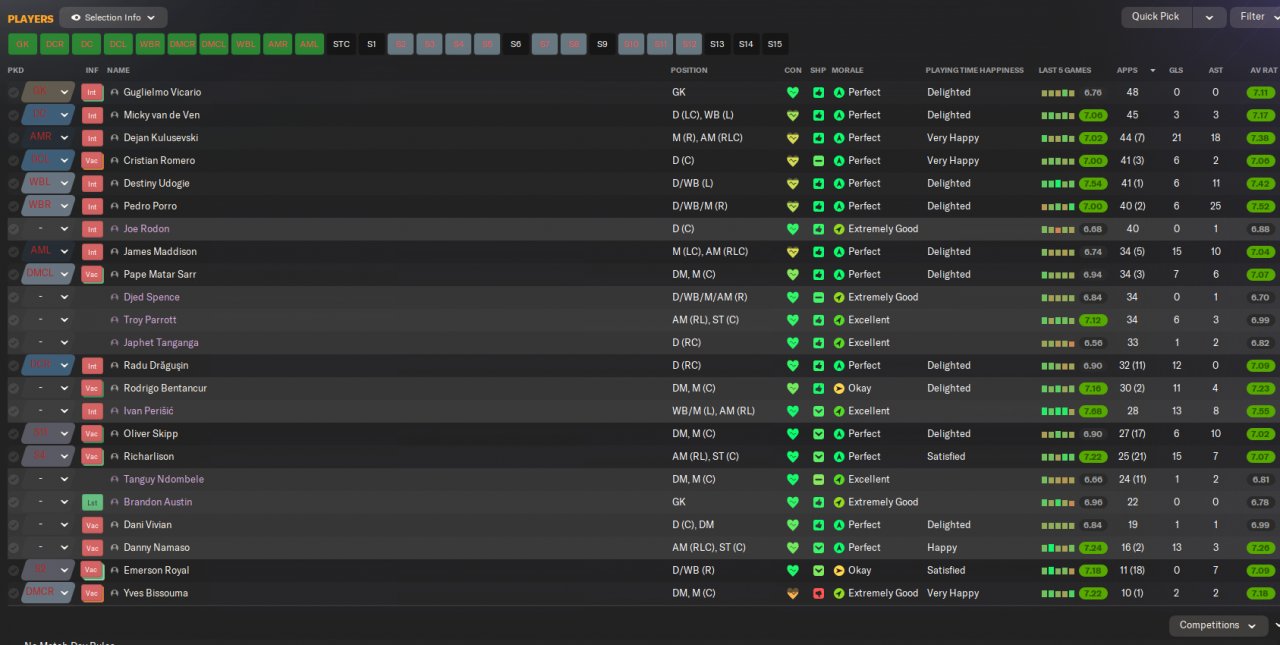
Task: Select the GK position slot
Action: [x=22, y=44]
